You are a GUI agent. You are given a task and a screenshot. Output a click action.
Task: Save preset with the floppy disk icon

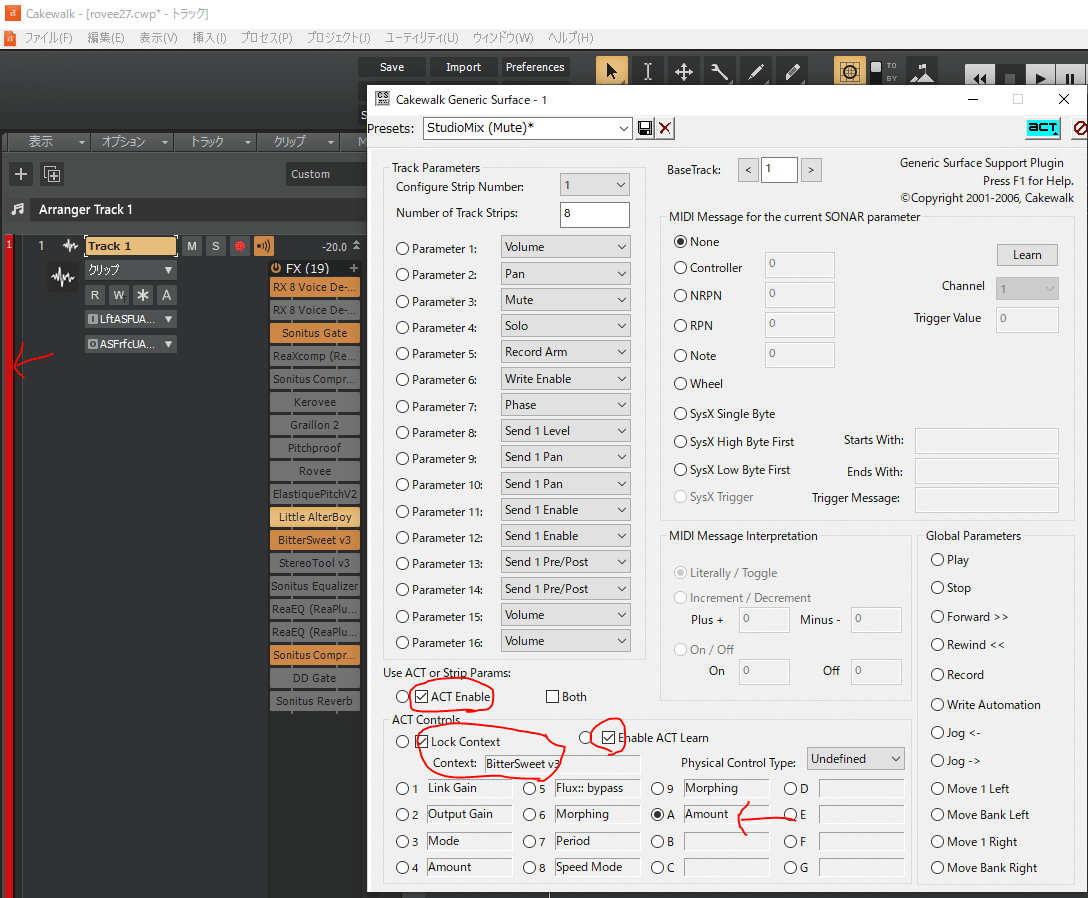(645, 128)
